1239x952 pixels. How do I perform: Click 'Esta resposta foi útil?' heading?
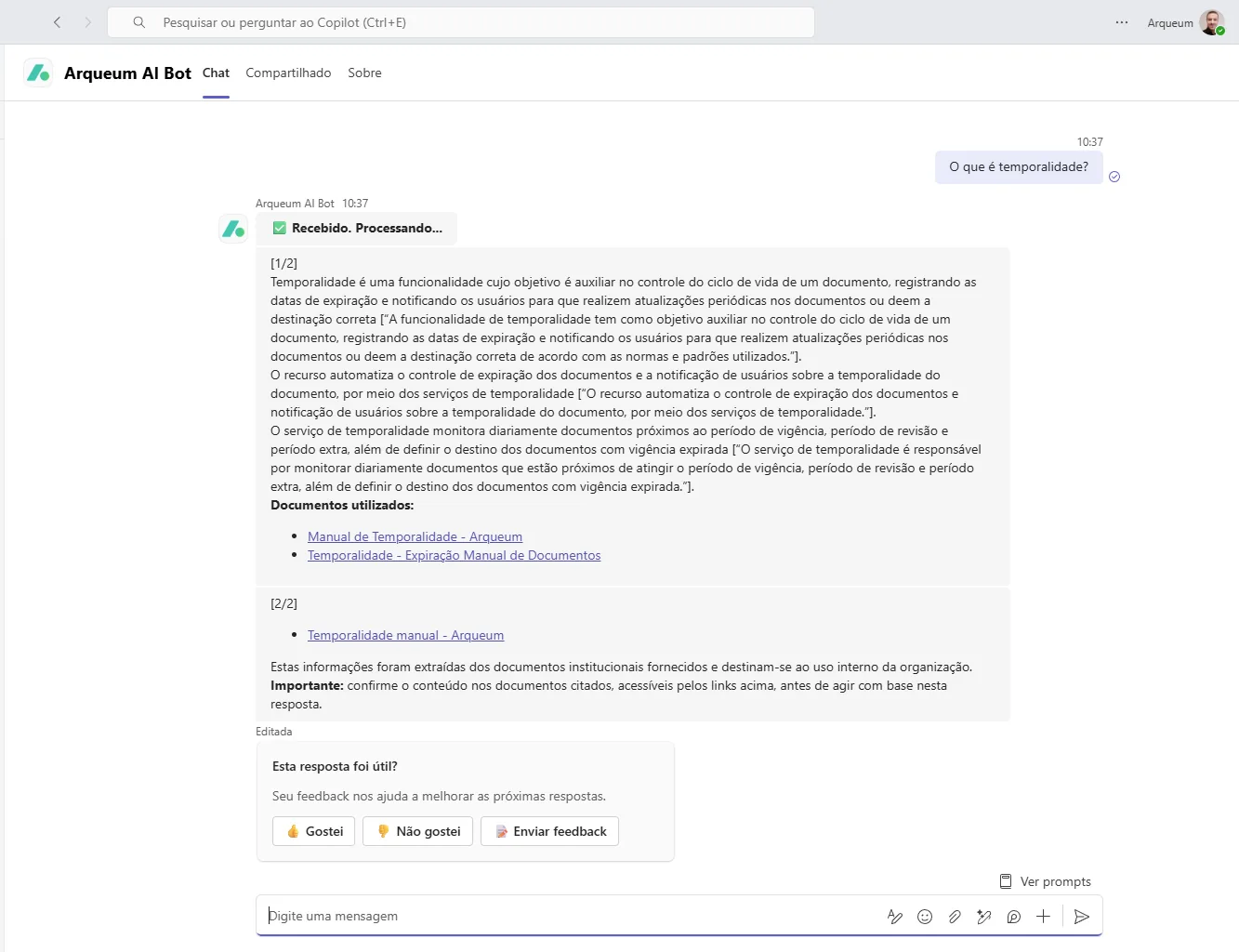tap(335, 766)
